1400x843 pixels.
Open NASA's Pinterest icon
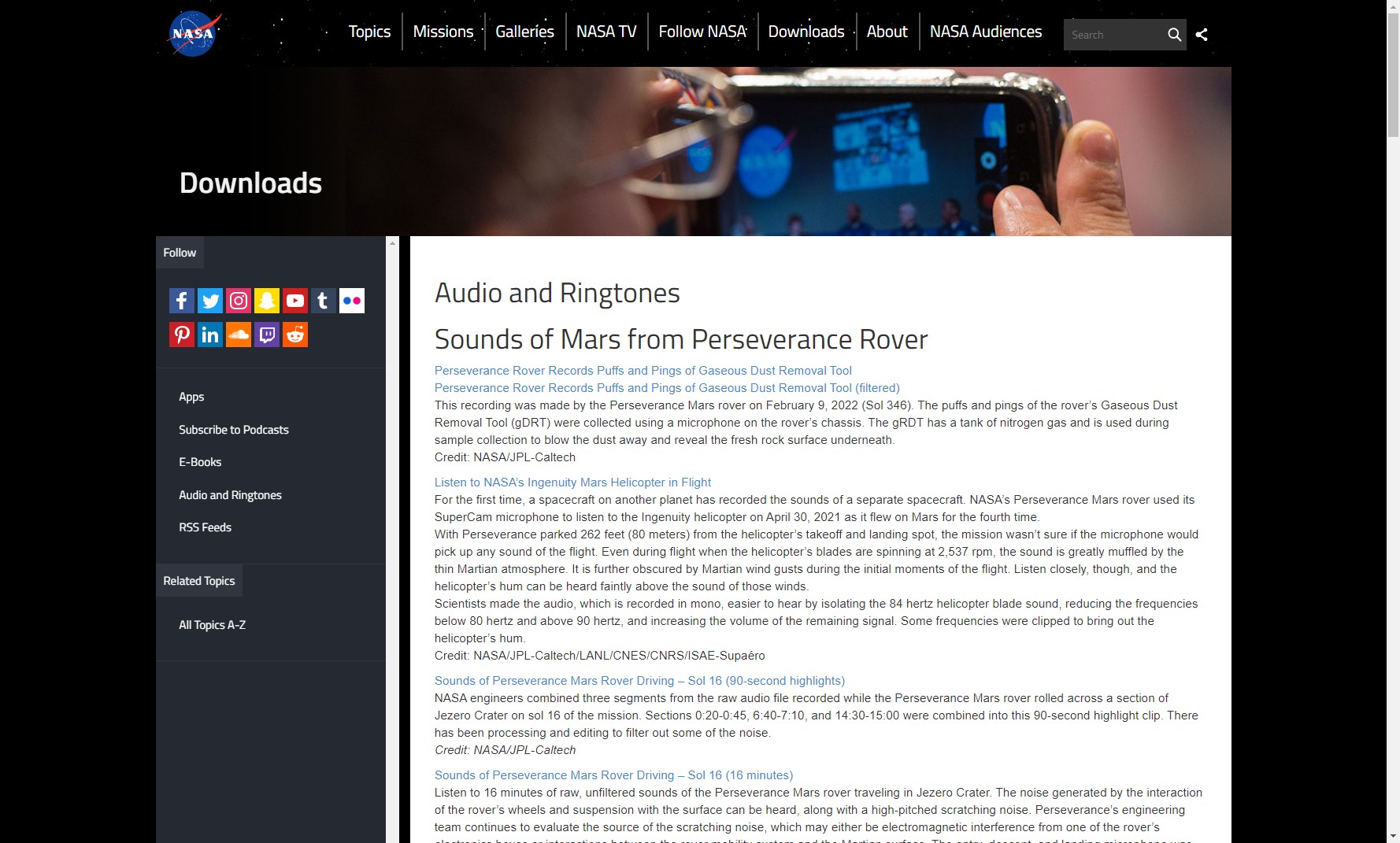(181, 335)
